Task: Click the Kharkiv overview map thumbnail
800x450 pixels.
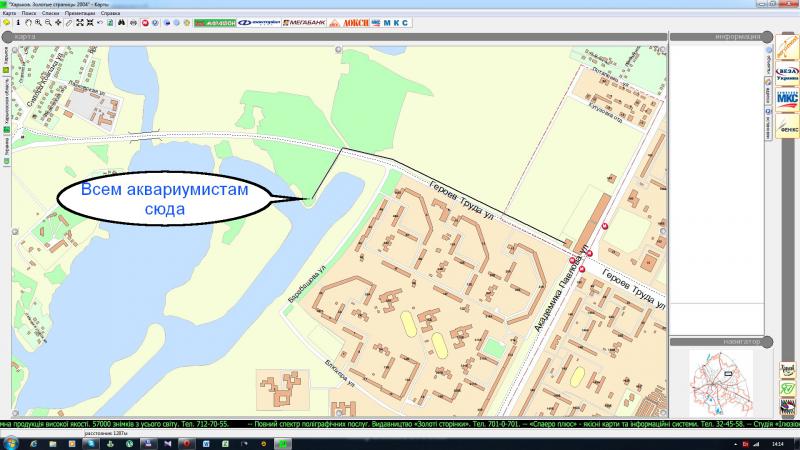Action: pyautogui.click(x=720, y=380)
